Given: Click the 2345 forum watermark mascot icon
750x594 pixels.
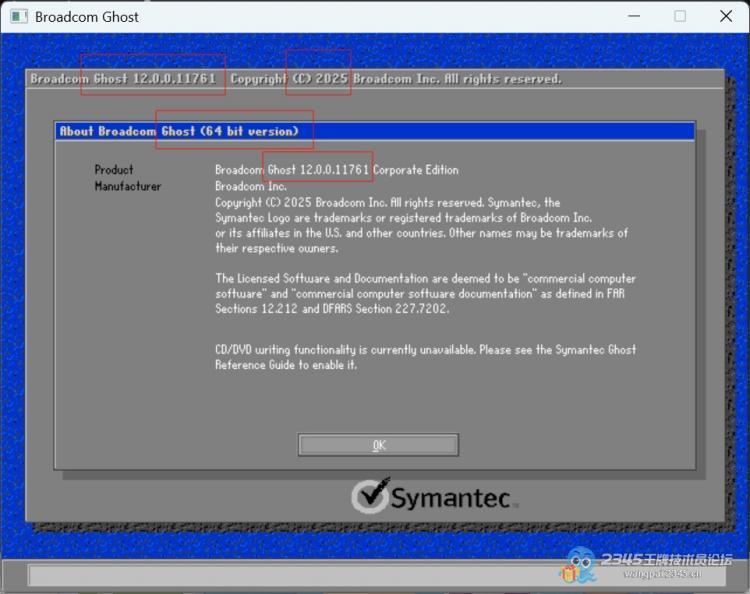Looking at the screenshot, I should click(x=580, y=565).
